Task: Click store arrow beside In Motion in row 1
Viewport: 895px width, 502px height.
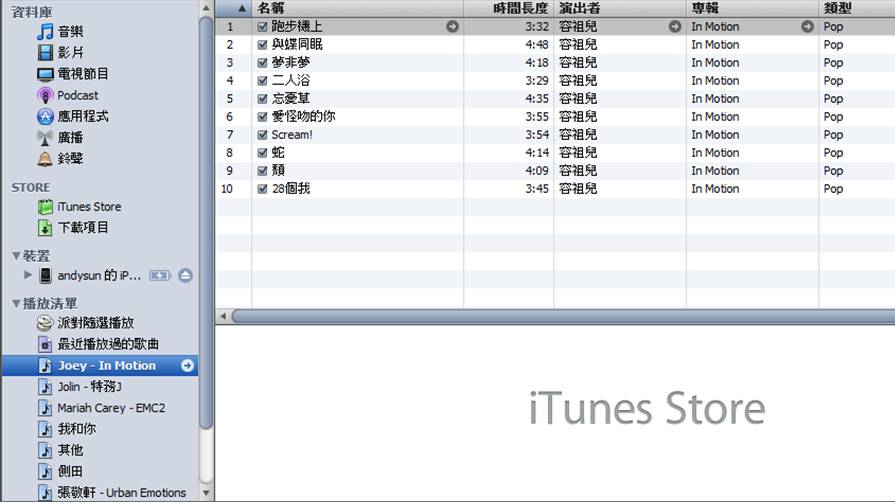Action: pos(807,26)
